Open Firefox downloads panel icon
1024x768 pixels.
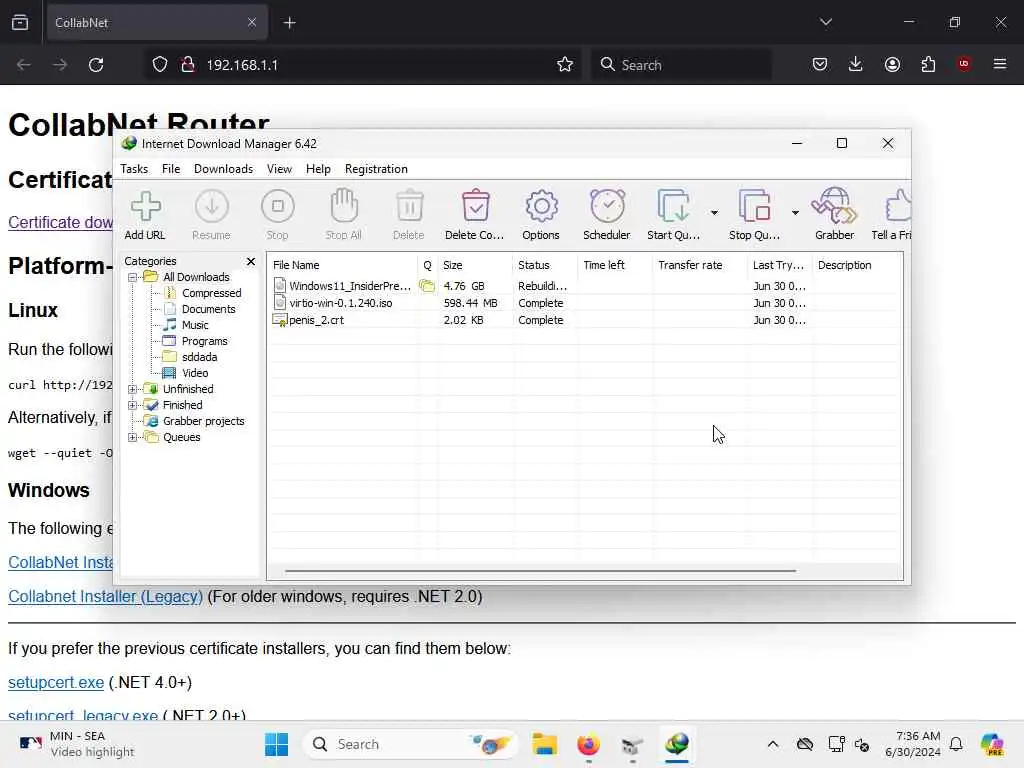[856, 64]
